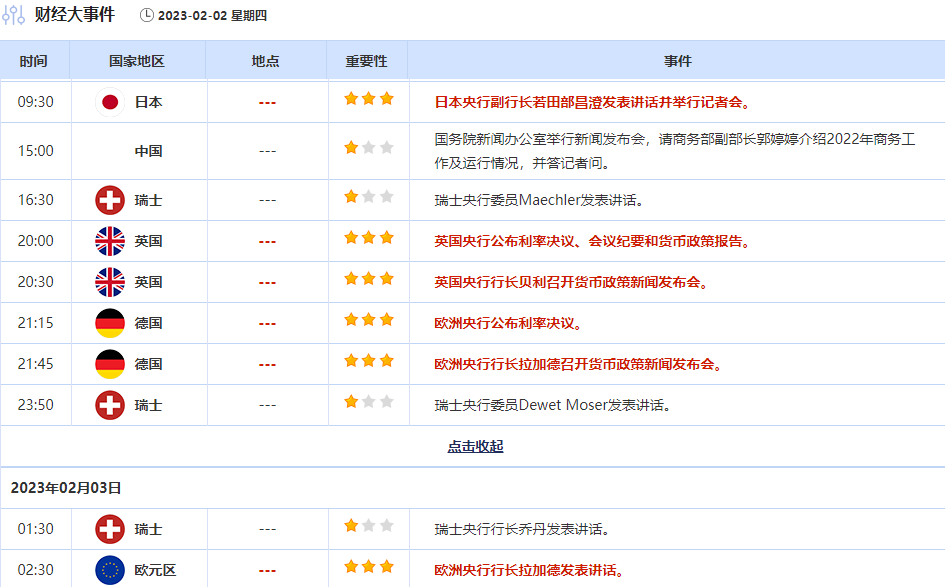Click the Switzerland flag icon at 23:50
945x587 pixels.
pos(110,405)
